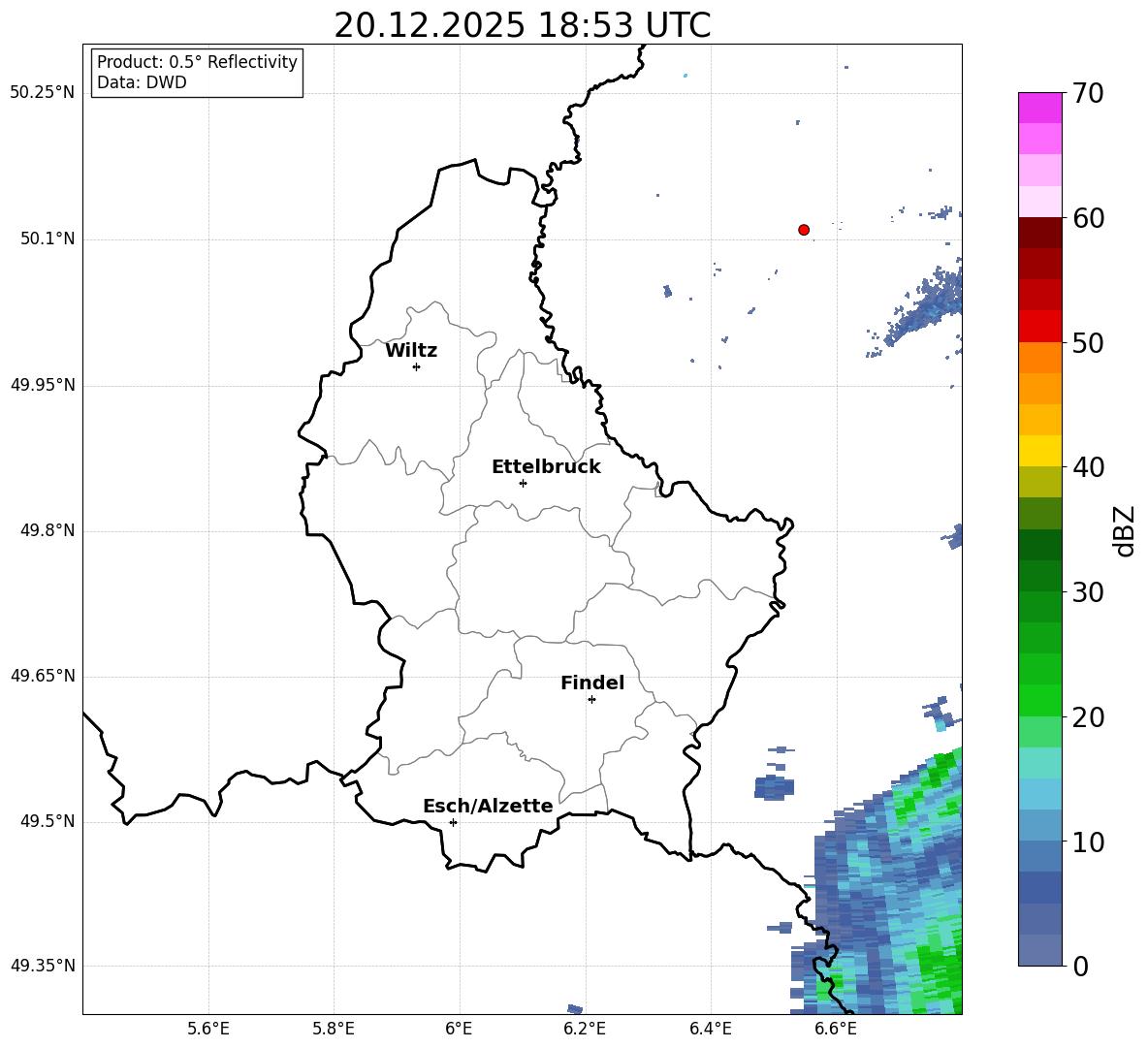Viewport: 1148px width, 1048px height.
Task: Click the 6.6°E longitude label
Action: click(836, 1029)
